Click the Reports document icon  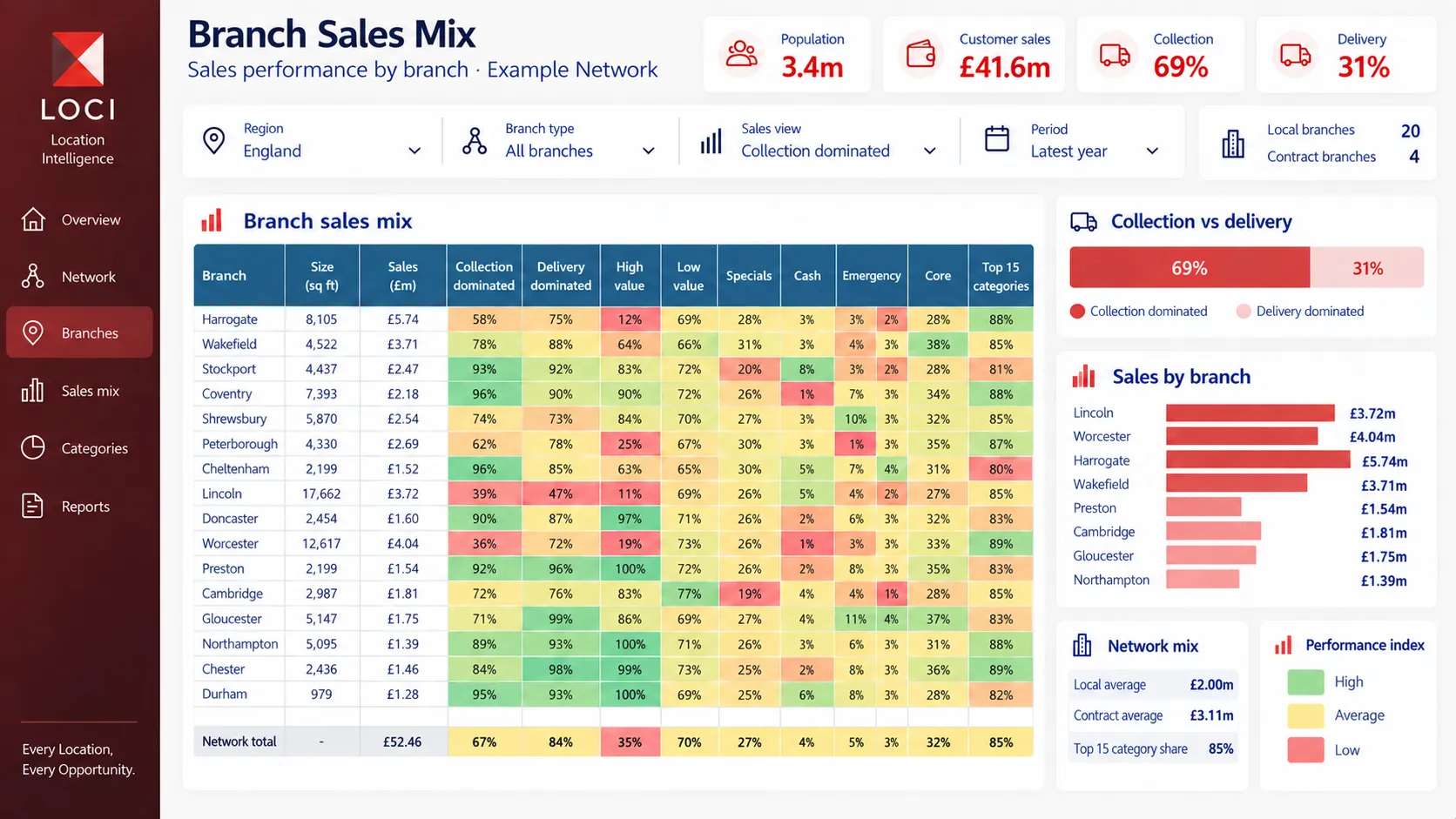(x=33, y=506)
